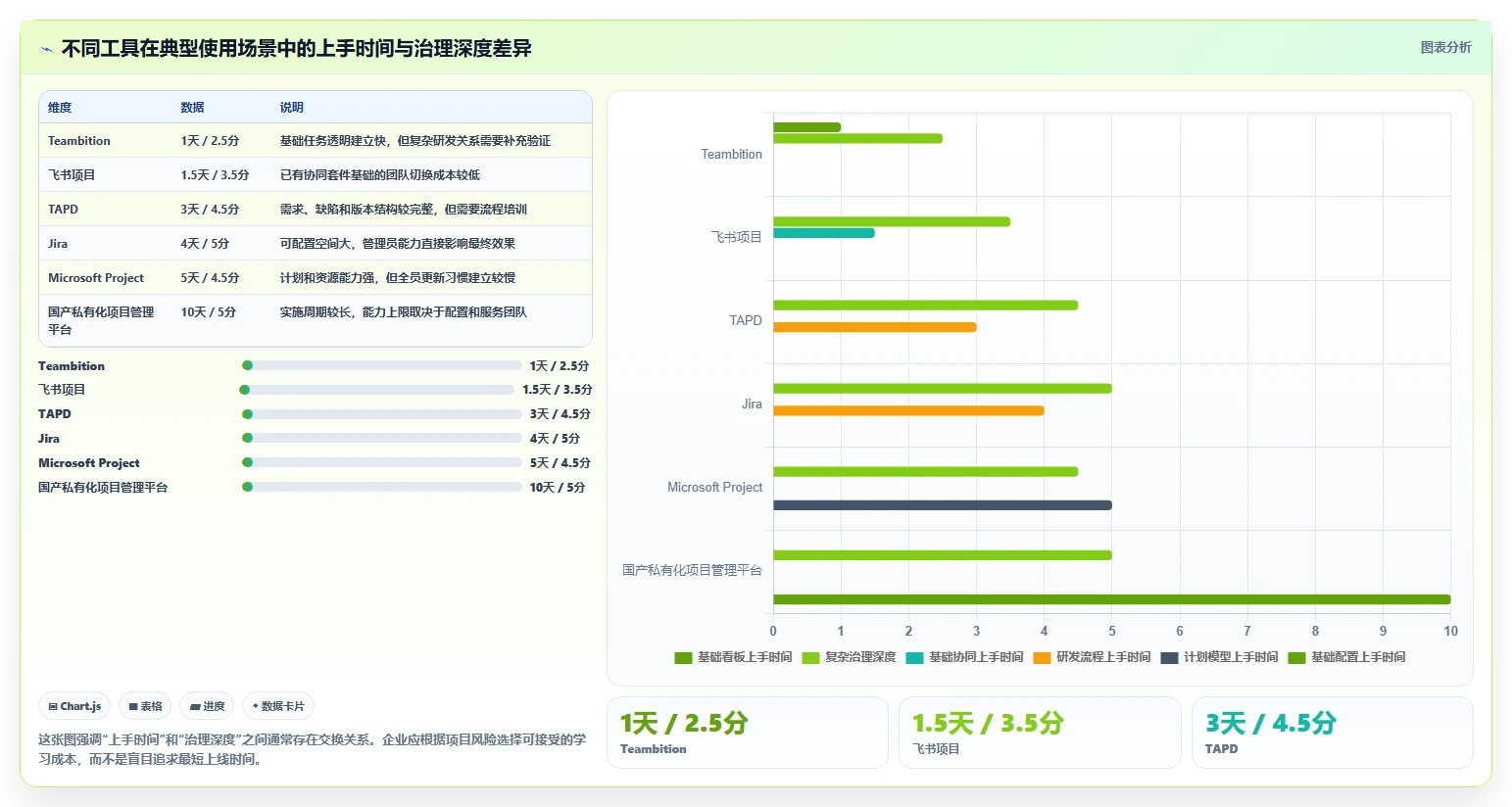The height and width of the screenshot is (807, 1512).
Task: Click 国产私有化项目管理平台's long dark green bar
Action: pos(1112,599)
